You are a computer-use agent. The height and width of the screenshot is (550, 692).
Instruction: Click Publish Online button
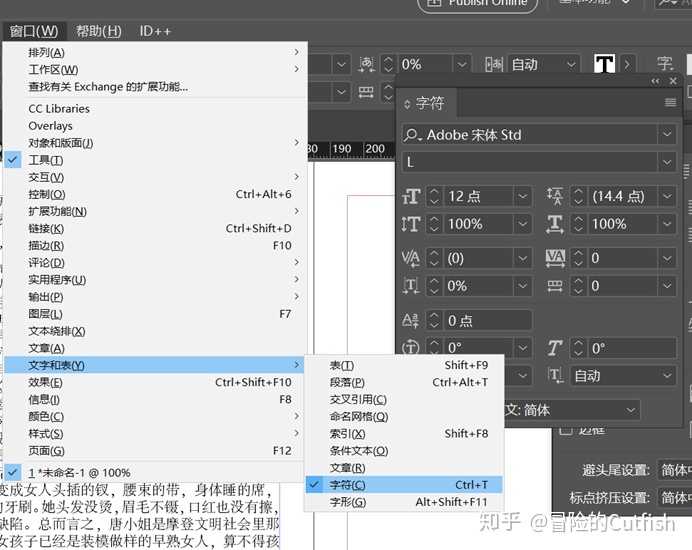(478, 4)
